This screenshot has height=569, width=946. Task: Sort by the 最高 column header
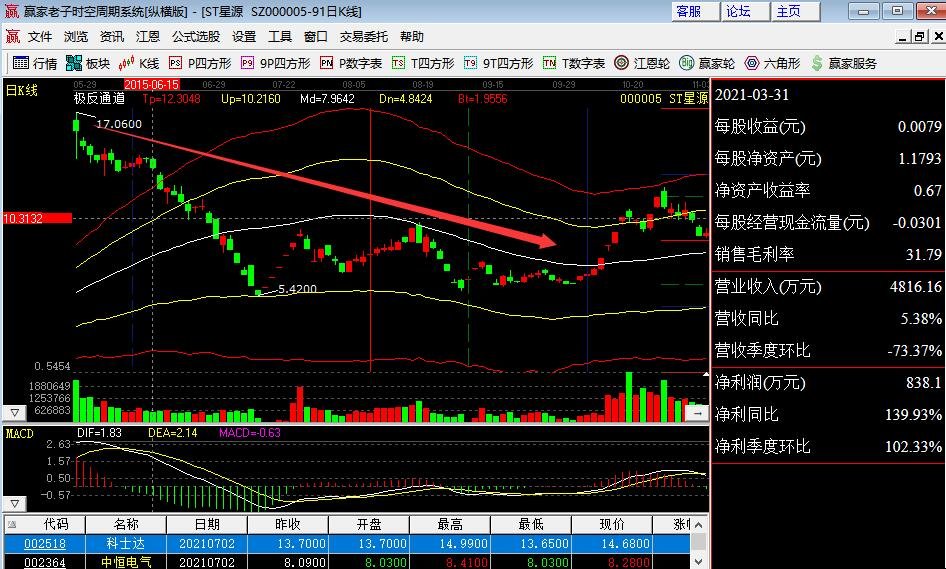(x=450, y=524)
